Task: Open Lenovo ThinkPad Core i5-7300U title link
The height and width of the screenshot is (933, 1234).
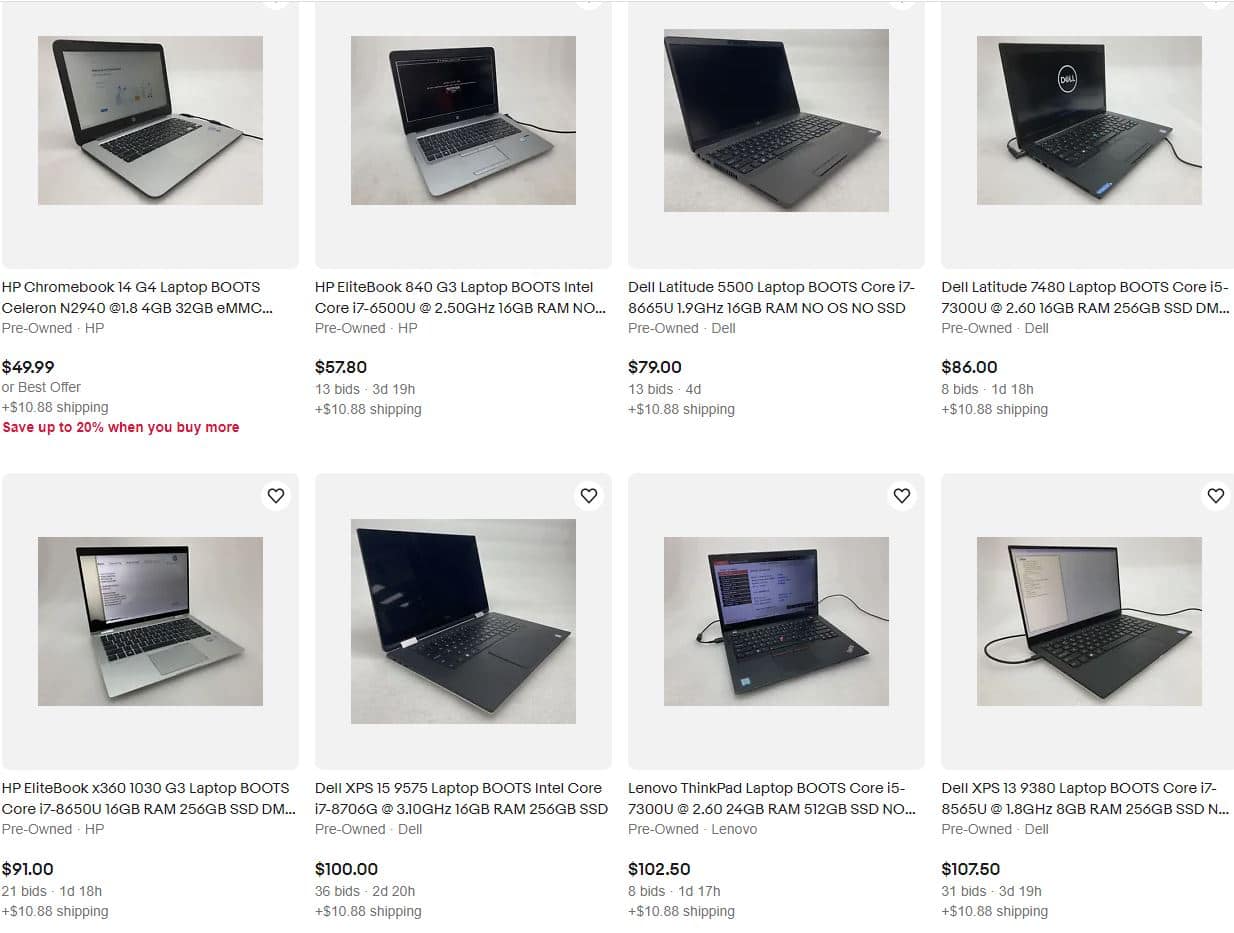Action: click(x=772, y=798)
